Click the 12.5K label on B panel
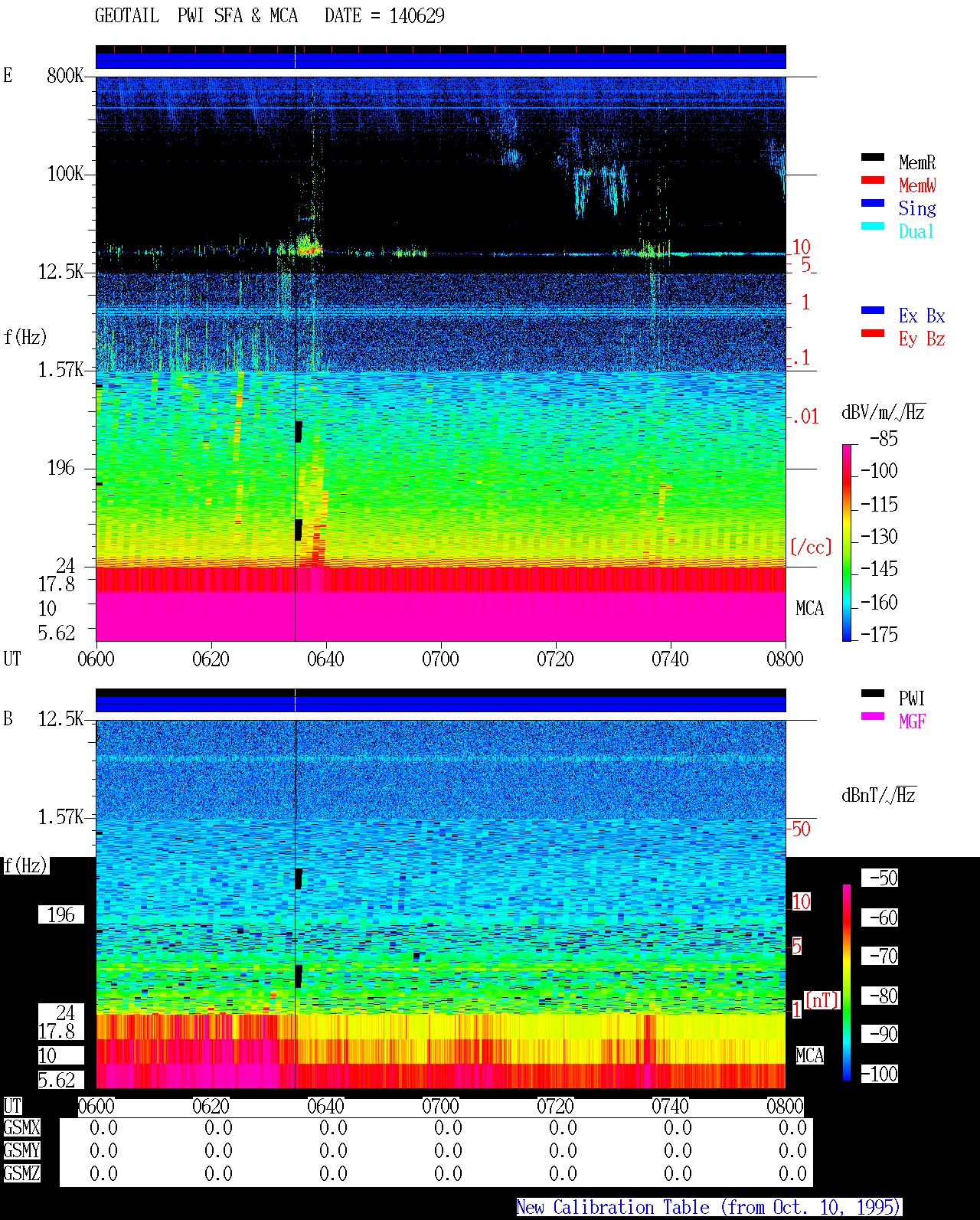This screenshot has height=1220, width=980. pos(61,718)
